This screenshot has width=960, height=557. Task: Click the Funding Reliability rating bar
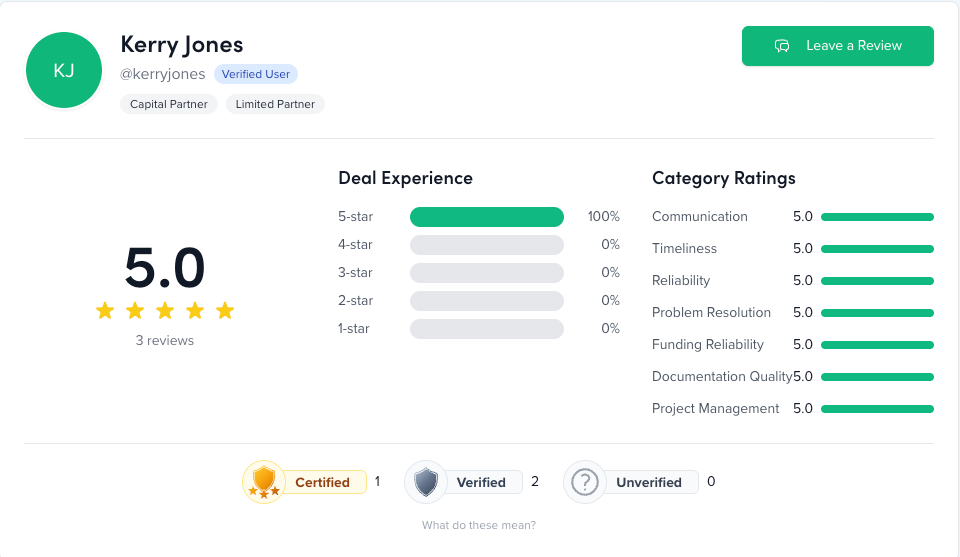pos(877,345)
